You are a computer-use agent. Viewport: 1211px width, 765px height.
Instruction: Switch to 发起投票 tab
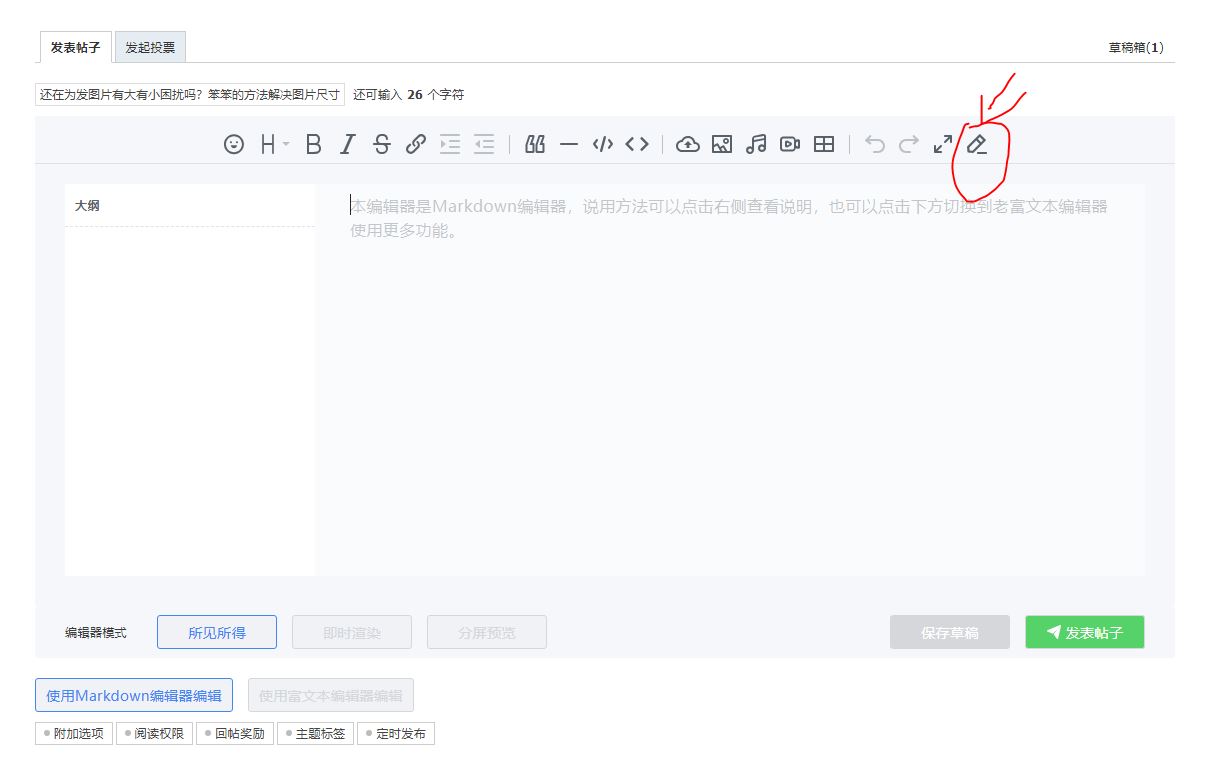pos(150,47)
